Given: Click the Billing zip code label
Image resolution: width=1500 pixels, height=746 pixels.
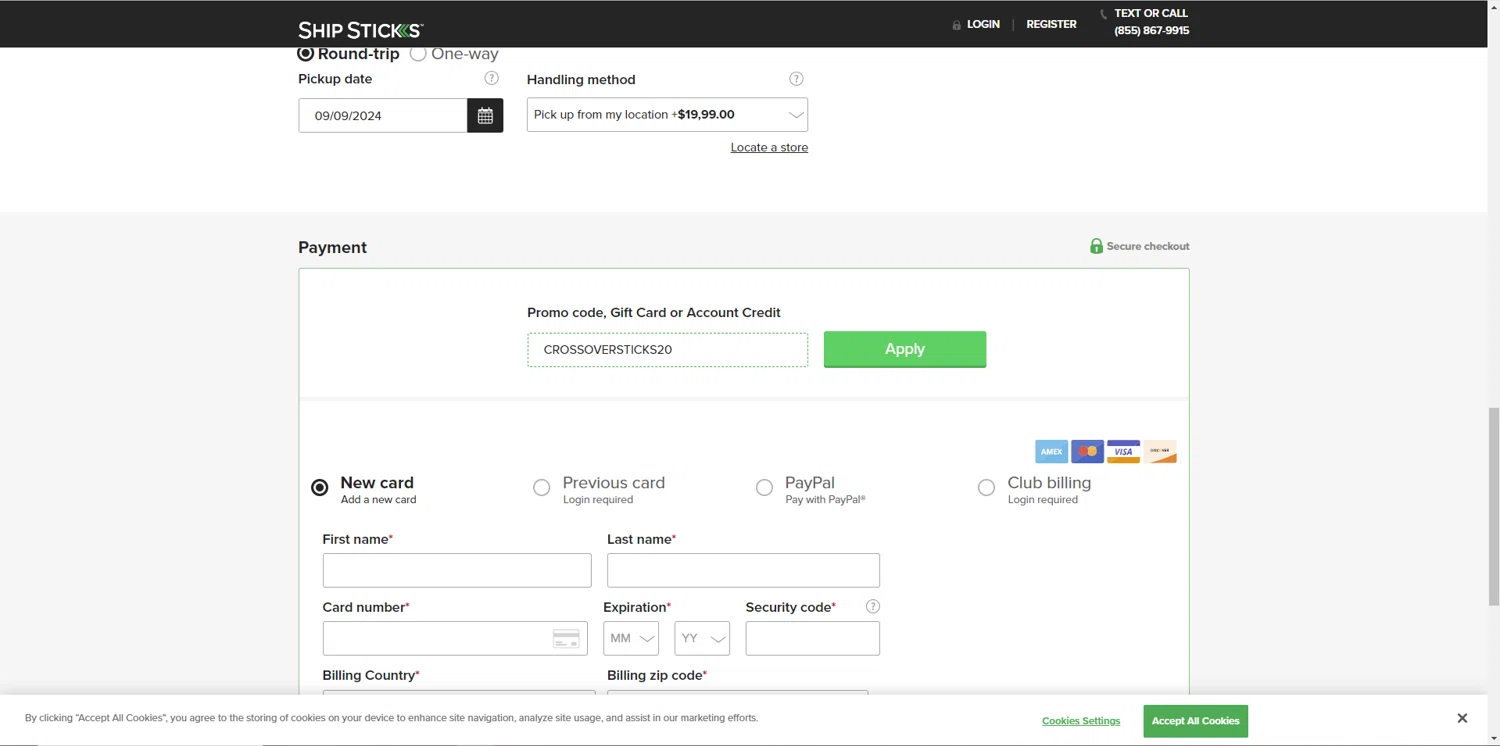Looking at the screenshot, I should (x=657, y=676).
